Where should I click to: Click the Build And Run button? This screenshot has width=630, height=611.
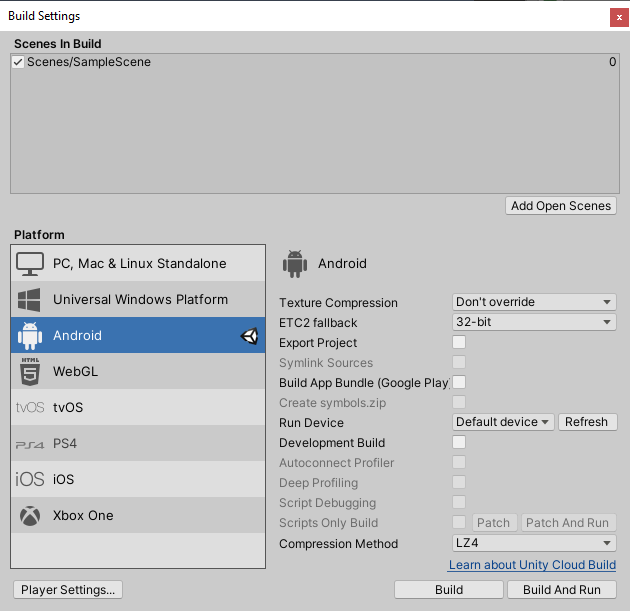click(562, 590)
